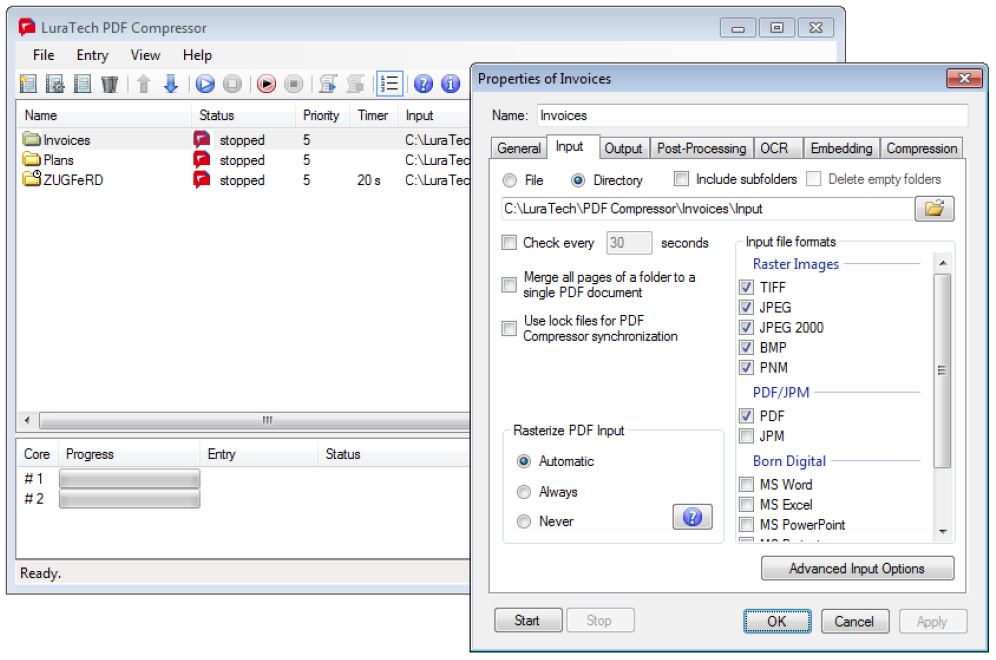Screen dimensions: 996x660
Task: Click the red status icon in Plans row
Action: coord(202,159)
